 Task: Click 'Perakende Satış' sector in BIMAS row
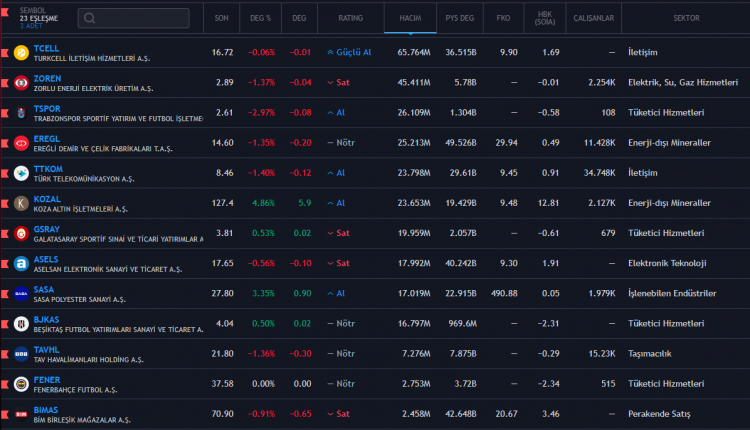pyautogui.click(x=659, y=414)
